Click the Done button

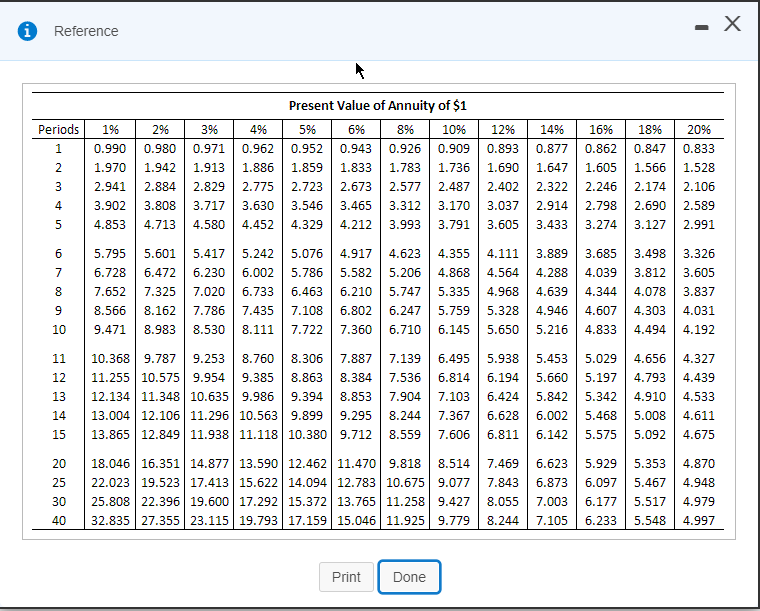tap(409, 577)
